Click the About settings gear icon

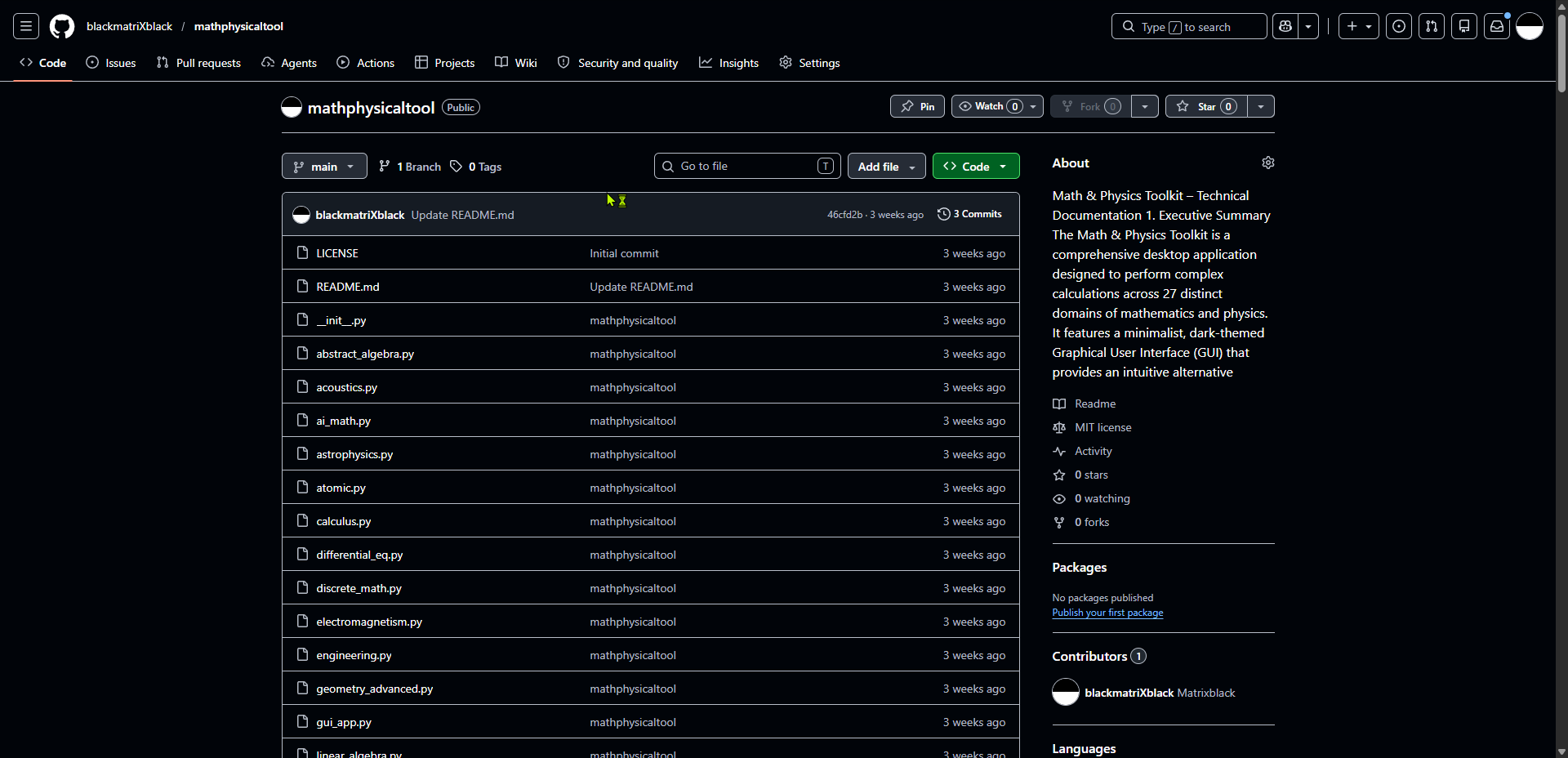pos(1267,163)
